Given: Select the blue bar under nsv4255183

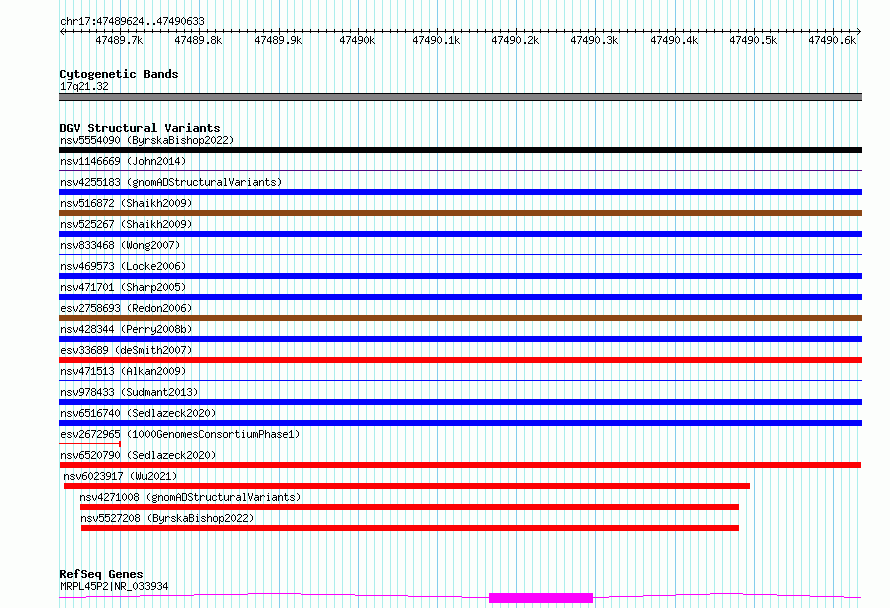Looking at the screenshot, I should 460,192.
